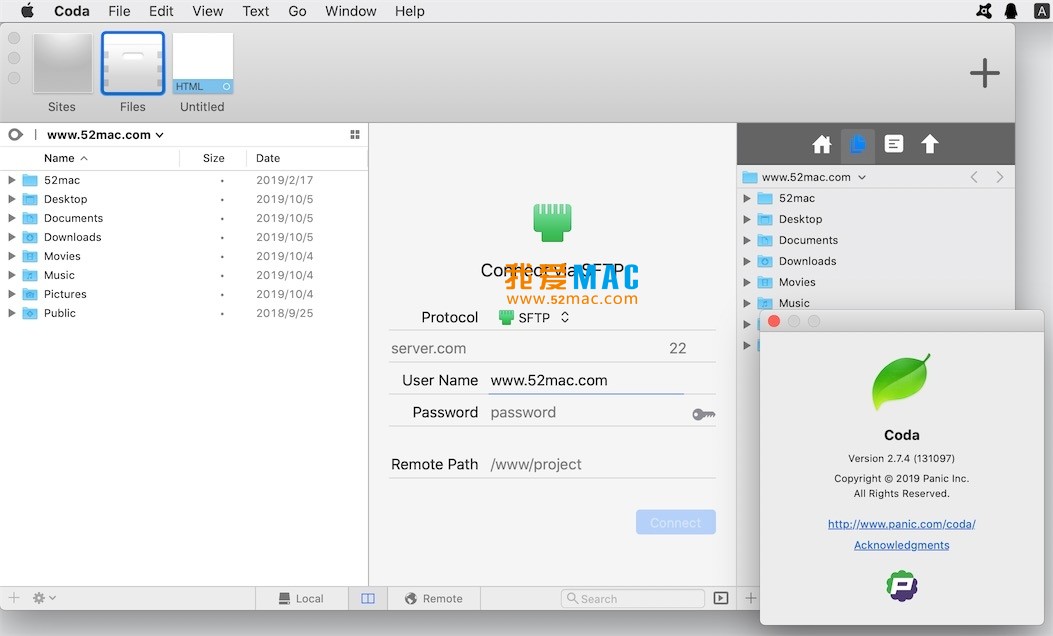Toggle the split pane view button
The height and width of the screenshot is (636, 1053).
368,598
